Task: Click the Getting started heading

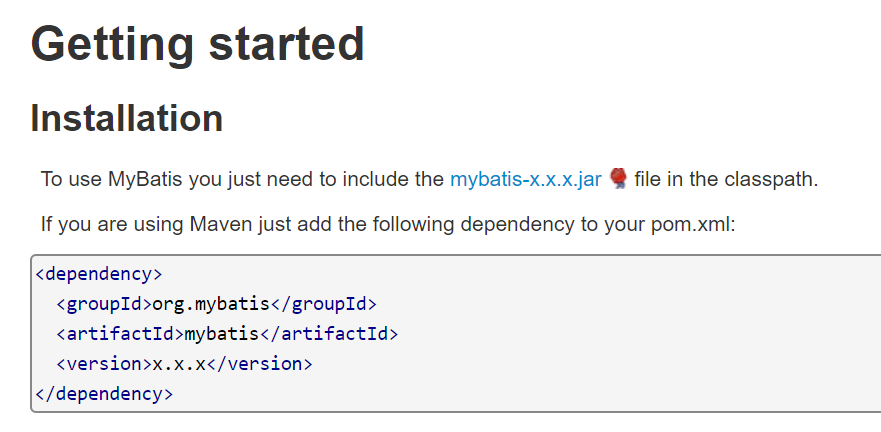Action: (x=197, y=44)
